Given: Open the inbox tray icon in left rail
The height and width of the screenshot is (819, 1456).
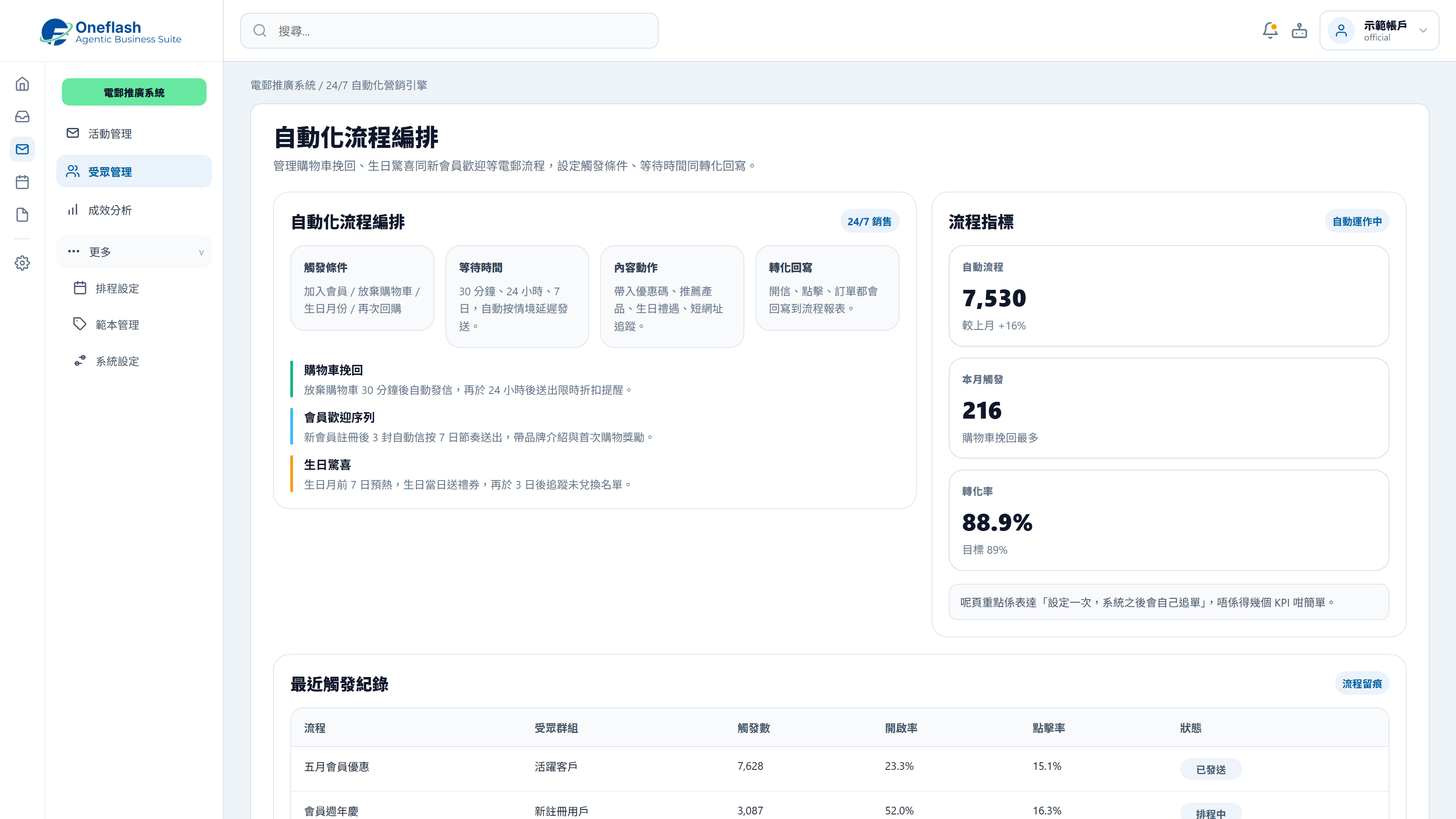Looking at the screenshot, I should tap(22, 116).
